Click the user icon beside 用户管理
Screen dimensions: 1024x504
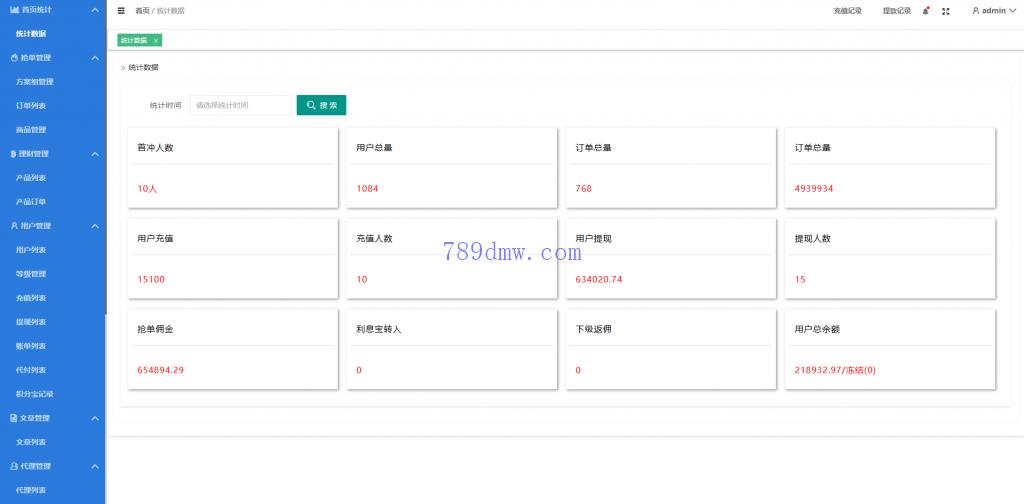(x=14, y=226)
